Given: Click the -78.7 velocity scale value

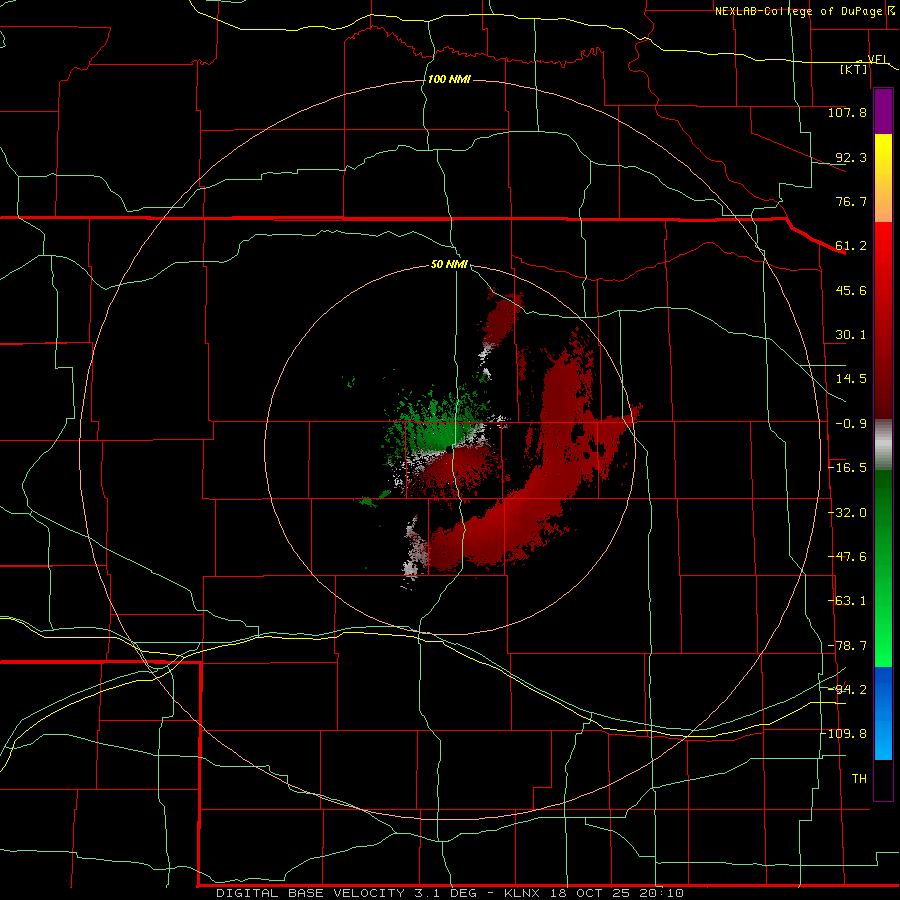Looking at the screenshot, I should click(847, 646).
